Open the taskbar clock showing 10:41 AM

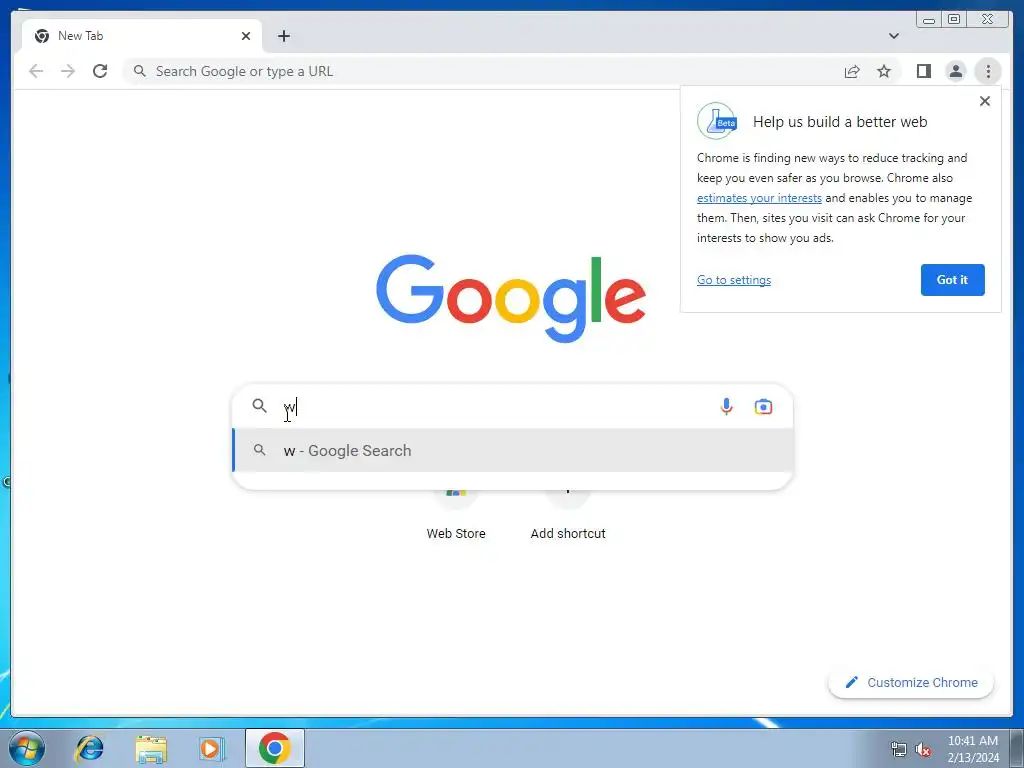coord(972,749)
